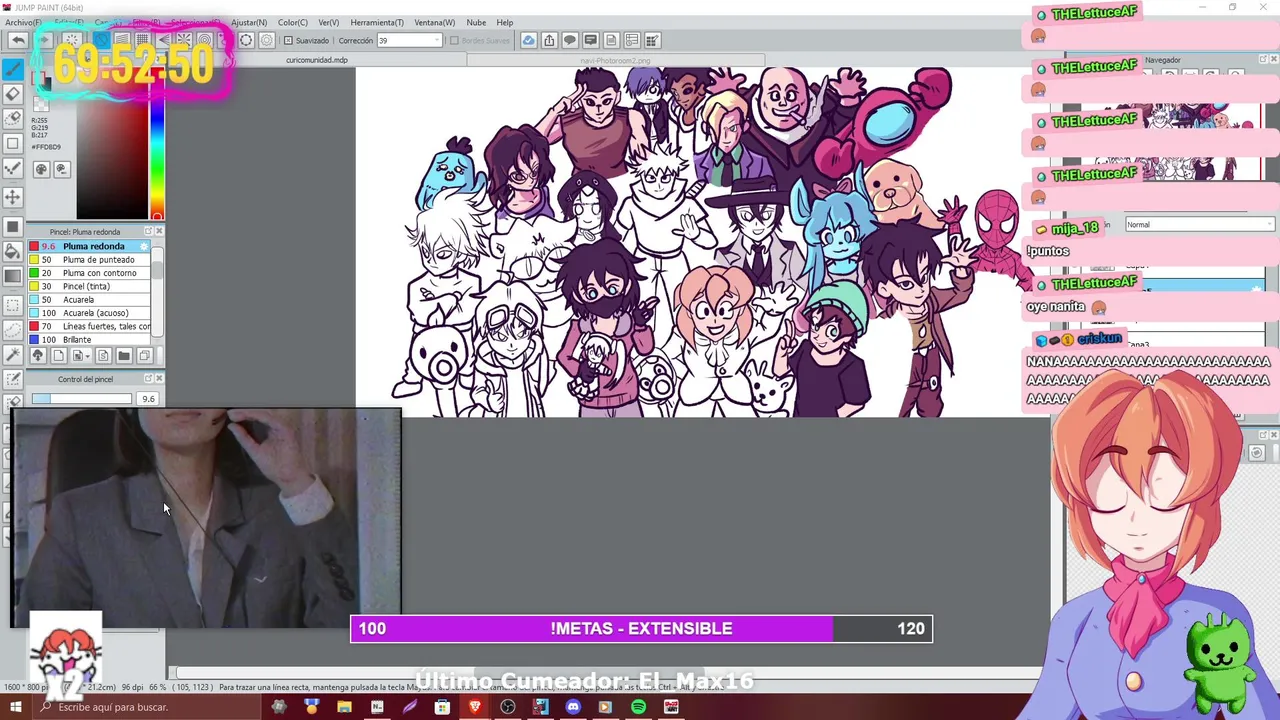Image resolution: width=1280 pixels, height=720 pixels.
Task: Open Pluma redonda brush settings gear
Action: coord(144,246)
